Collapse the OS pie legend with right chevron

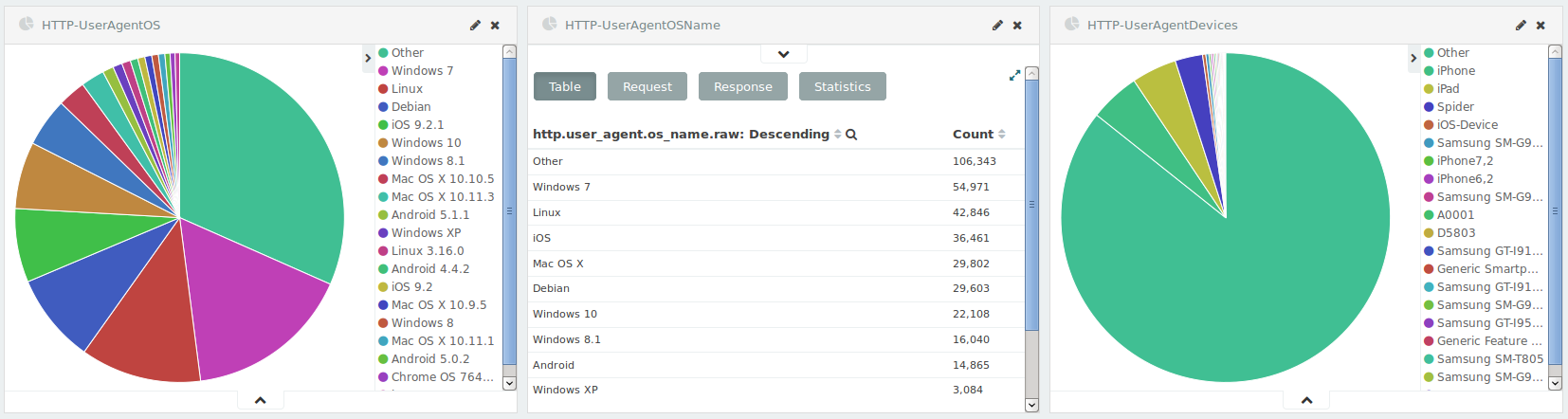coord(368,58)
